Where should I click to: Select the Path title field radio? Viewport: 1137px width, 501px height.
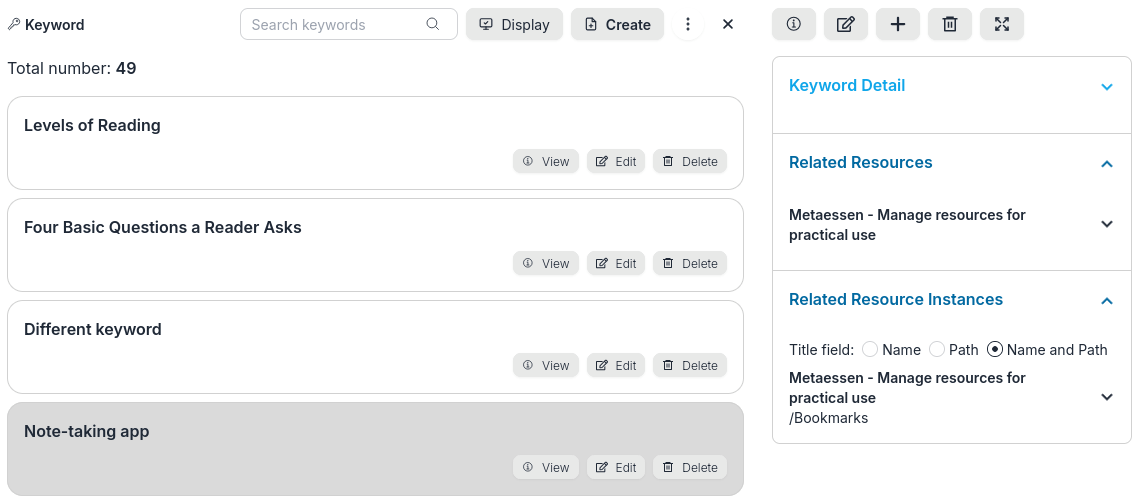pyautogui.click(x=937, y=350)
